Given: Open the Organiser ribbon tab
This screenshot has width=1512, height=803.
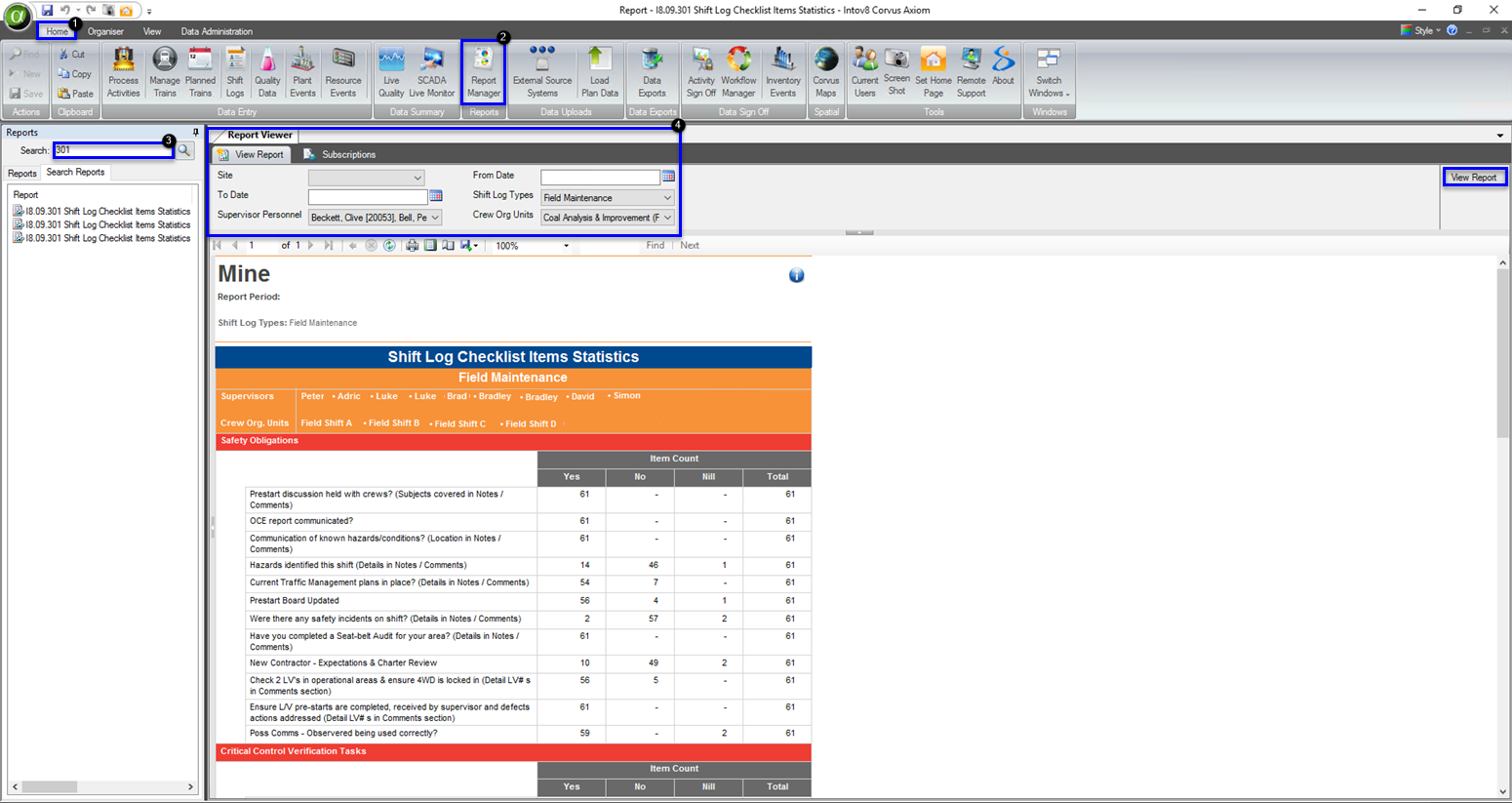Looking at the screenshot, I should coord(105,31).
